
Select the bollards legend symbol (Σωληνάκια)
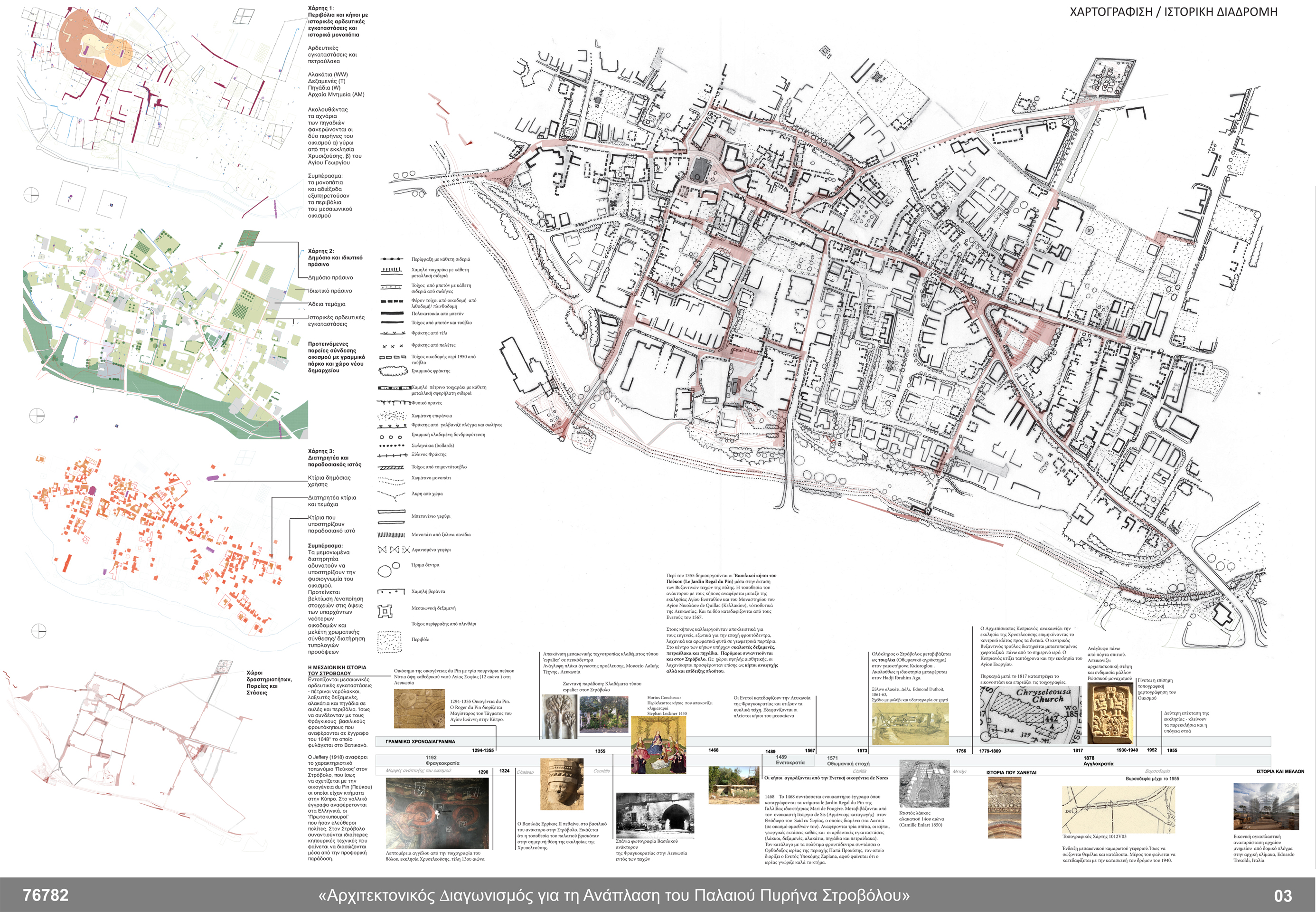[391, 446]
